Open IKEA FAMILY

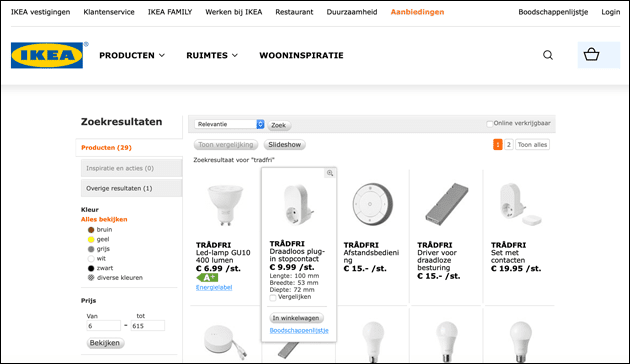click(170, 12)
